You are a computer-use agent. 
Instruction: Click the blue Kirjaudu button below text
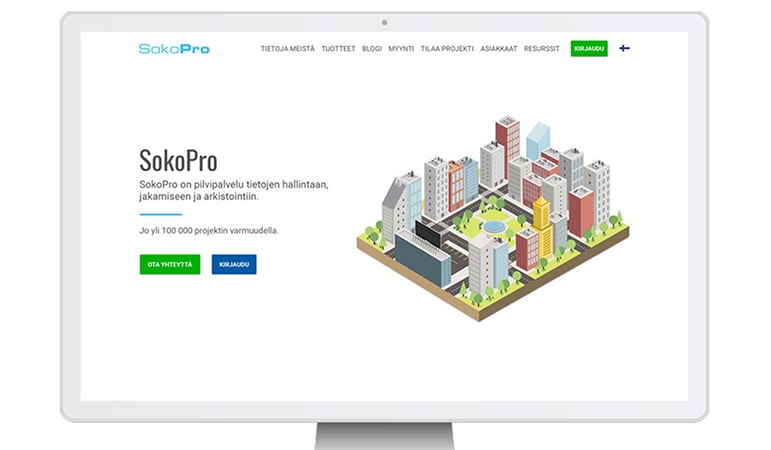click(x=234, y=265)
